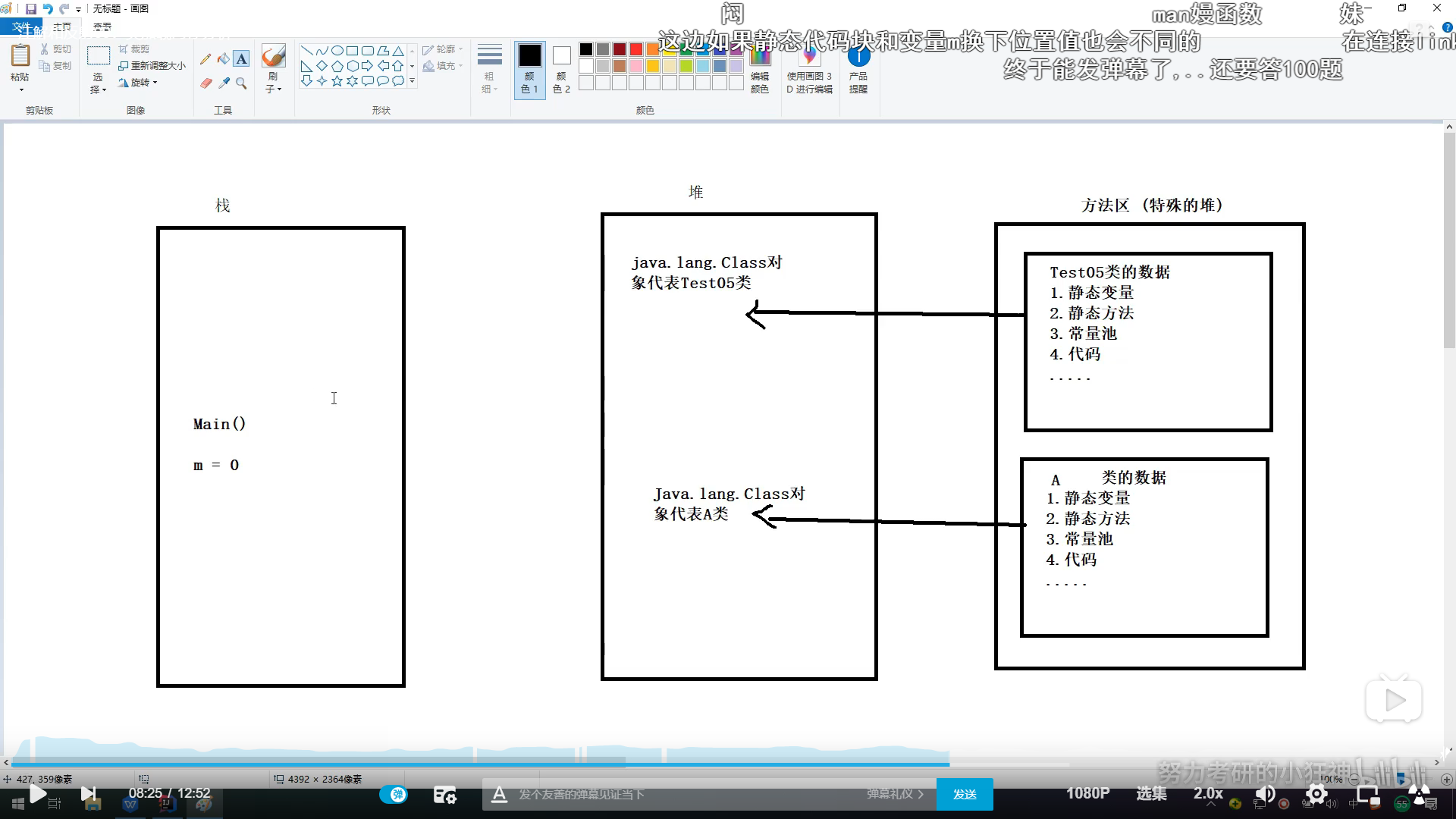Click the Resize image button

152,66
